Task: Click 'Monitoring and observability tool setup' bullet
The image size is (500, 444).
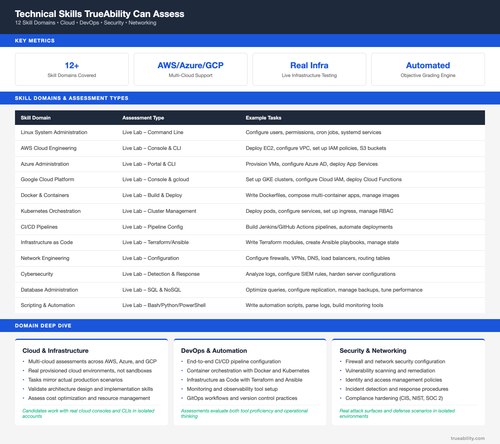Action: pyautogui.click(x=232, y=389)
